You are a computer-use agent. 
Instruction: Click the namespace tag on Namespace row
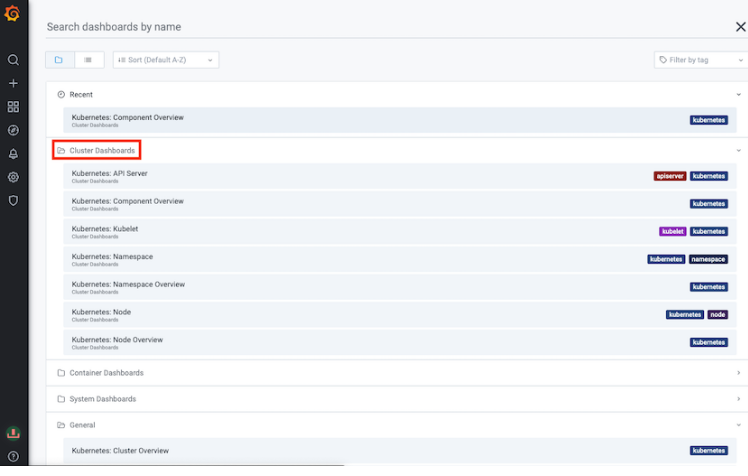[708, 259]
